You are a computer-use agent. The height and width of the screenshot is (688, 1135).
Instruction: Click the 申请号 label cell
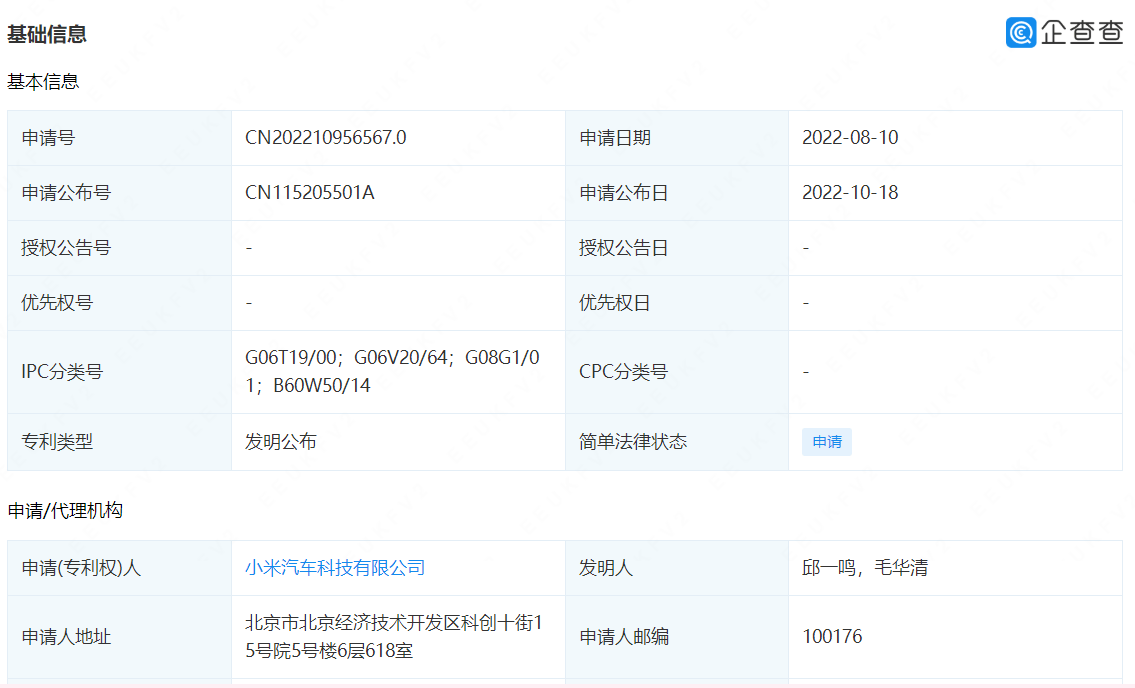(119, 138)
